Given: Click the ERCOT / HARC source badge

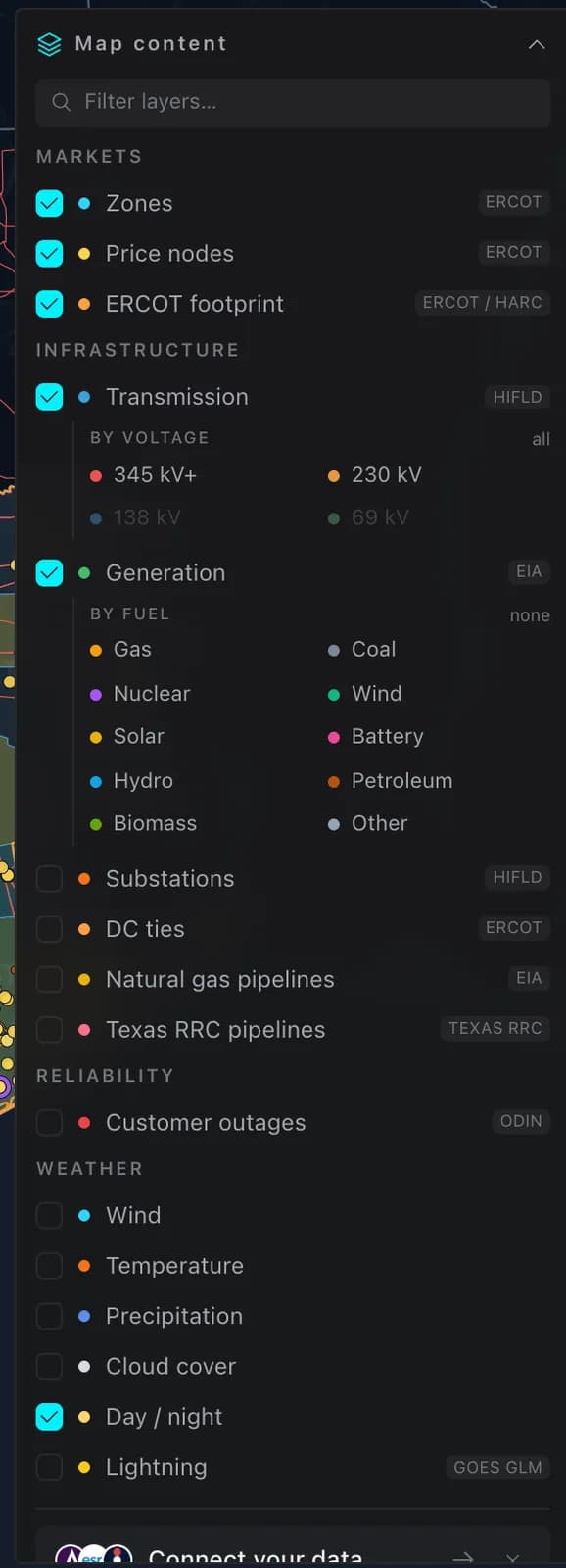Looking at the screenshot, I should click(483, 303).
